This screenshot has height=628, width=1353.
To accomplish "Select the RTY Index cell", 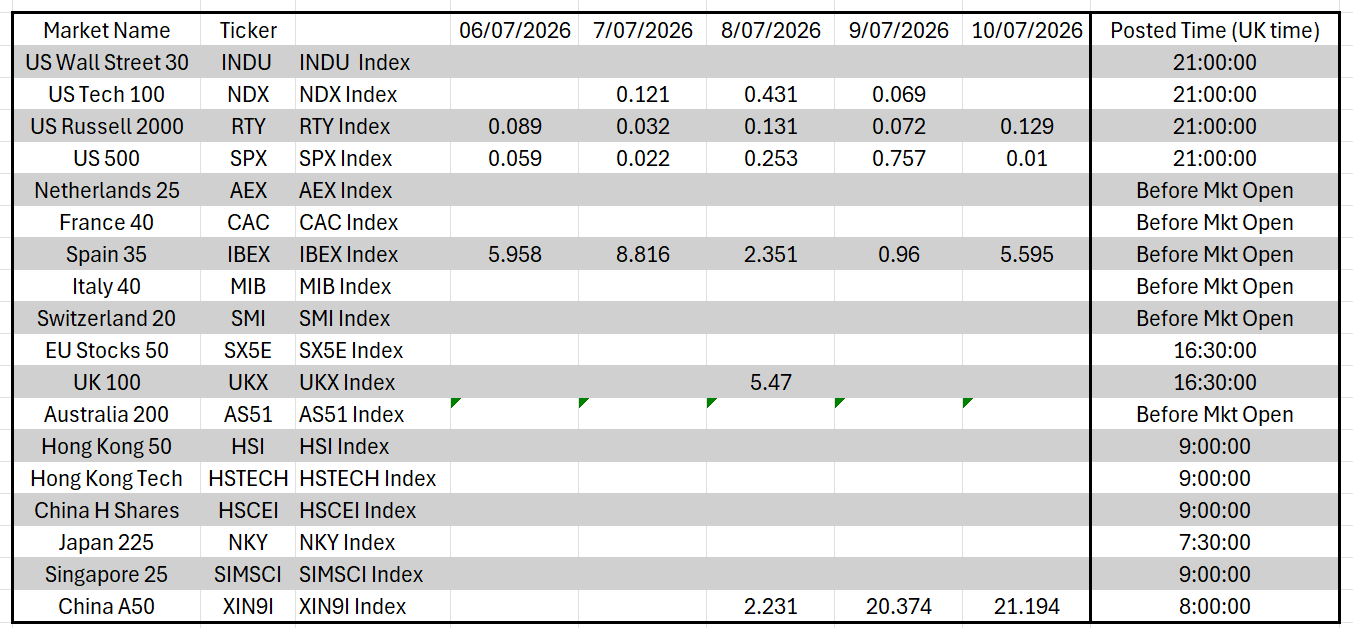I will [373, 126].
